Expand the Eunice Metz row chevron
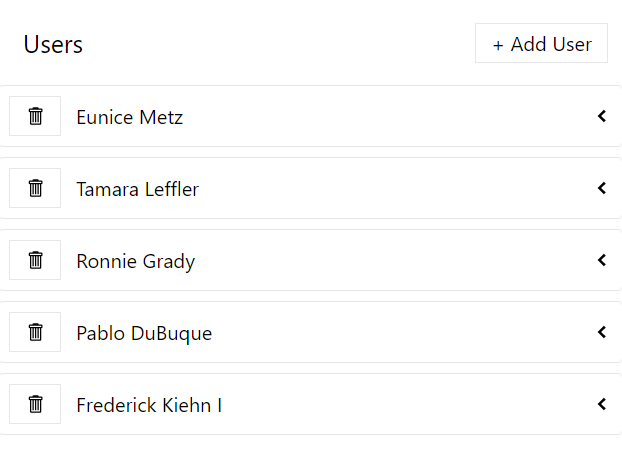Viewport: 622px width, 458px height. [x=602, y=116]
